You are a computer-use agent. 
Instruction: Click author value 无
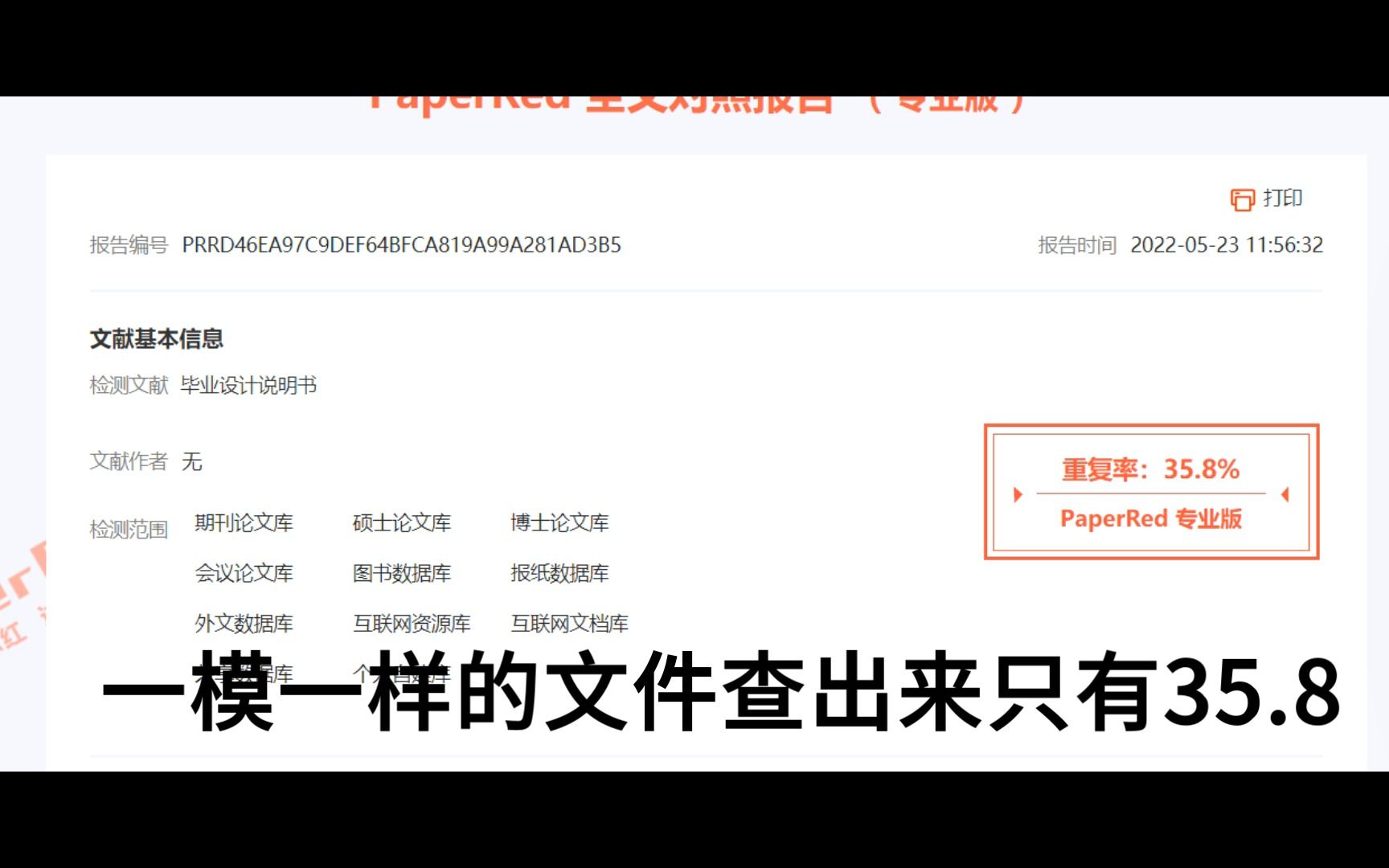(192, 461)
